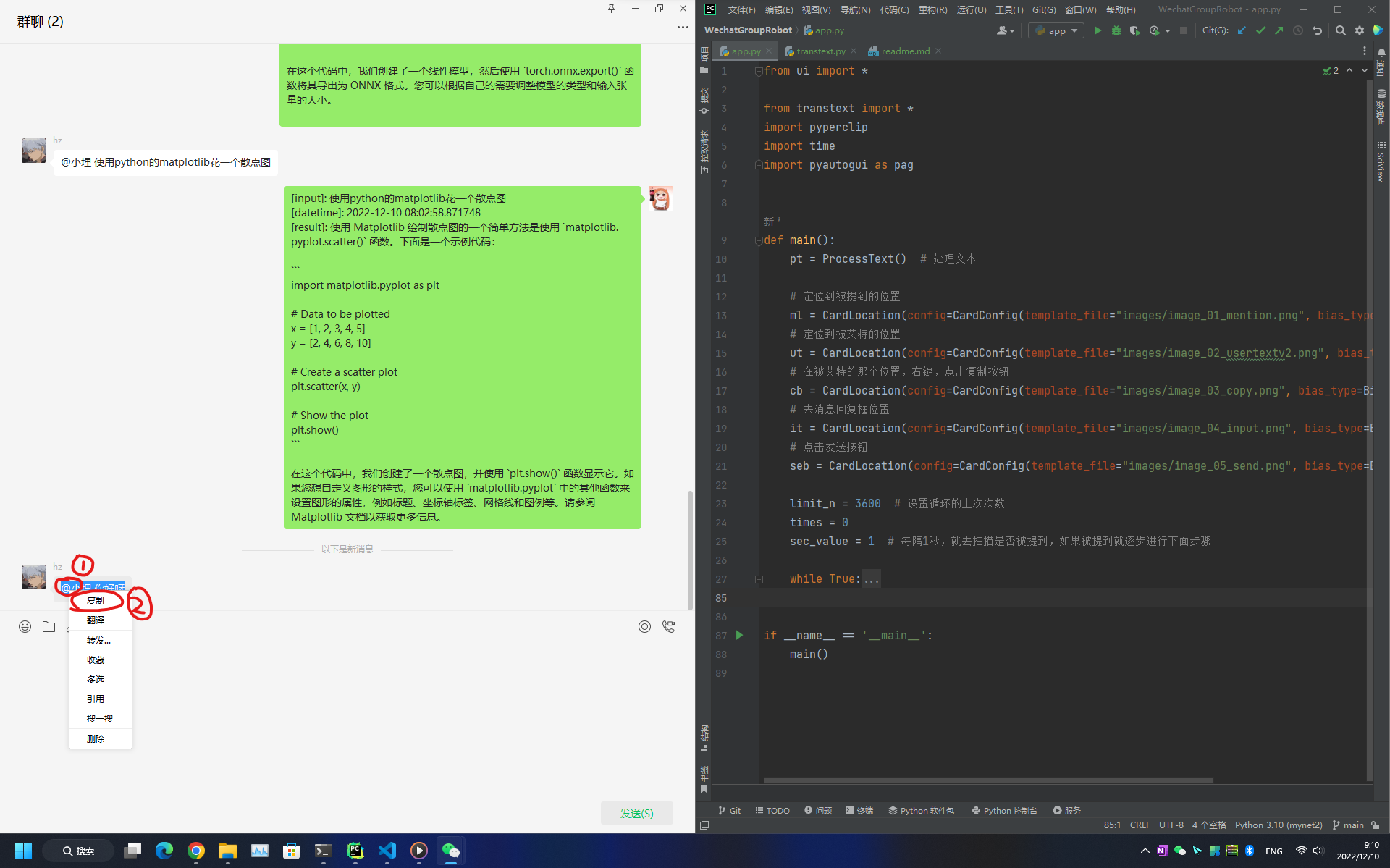1390x868 pixels.
Task: Commit changes with the Git checkmark icon
Action: pos(1260,30)
